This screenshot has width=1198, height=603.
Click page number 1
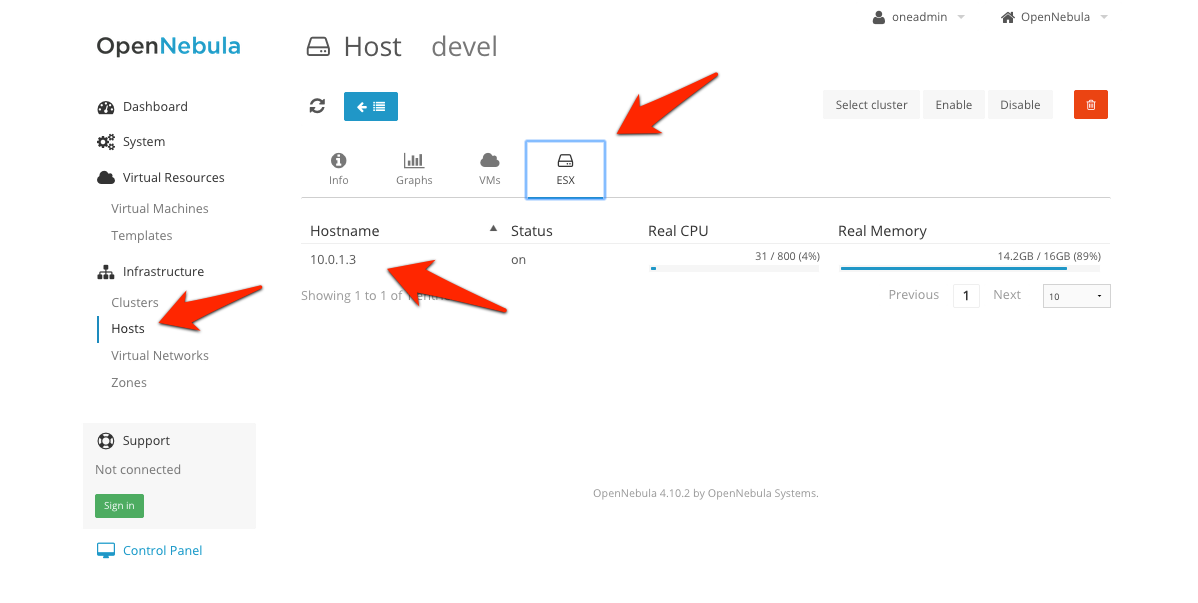tap(966, 296)
